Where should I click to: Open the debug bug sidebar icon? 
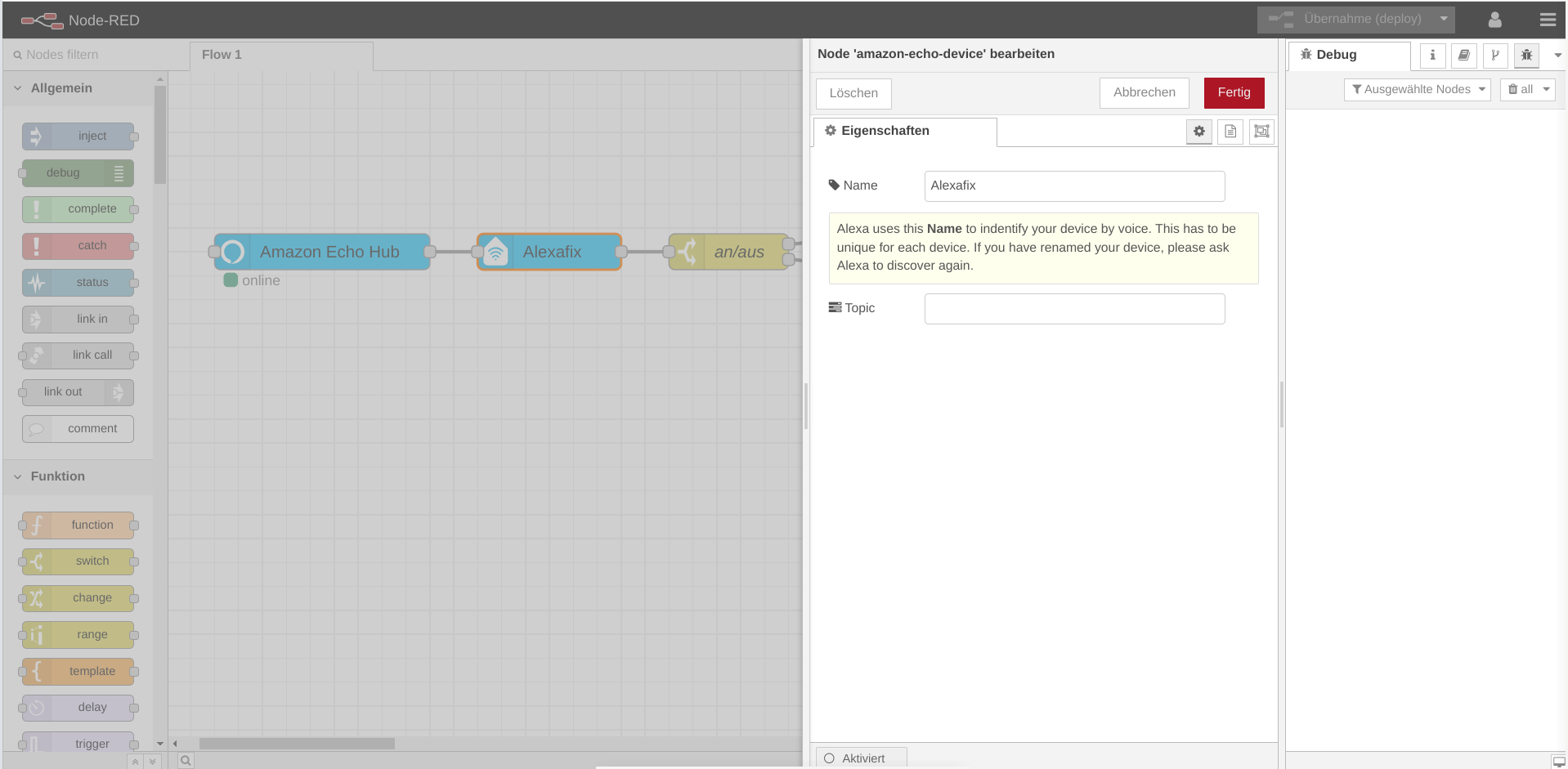point(1526,55)
